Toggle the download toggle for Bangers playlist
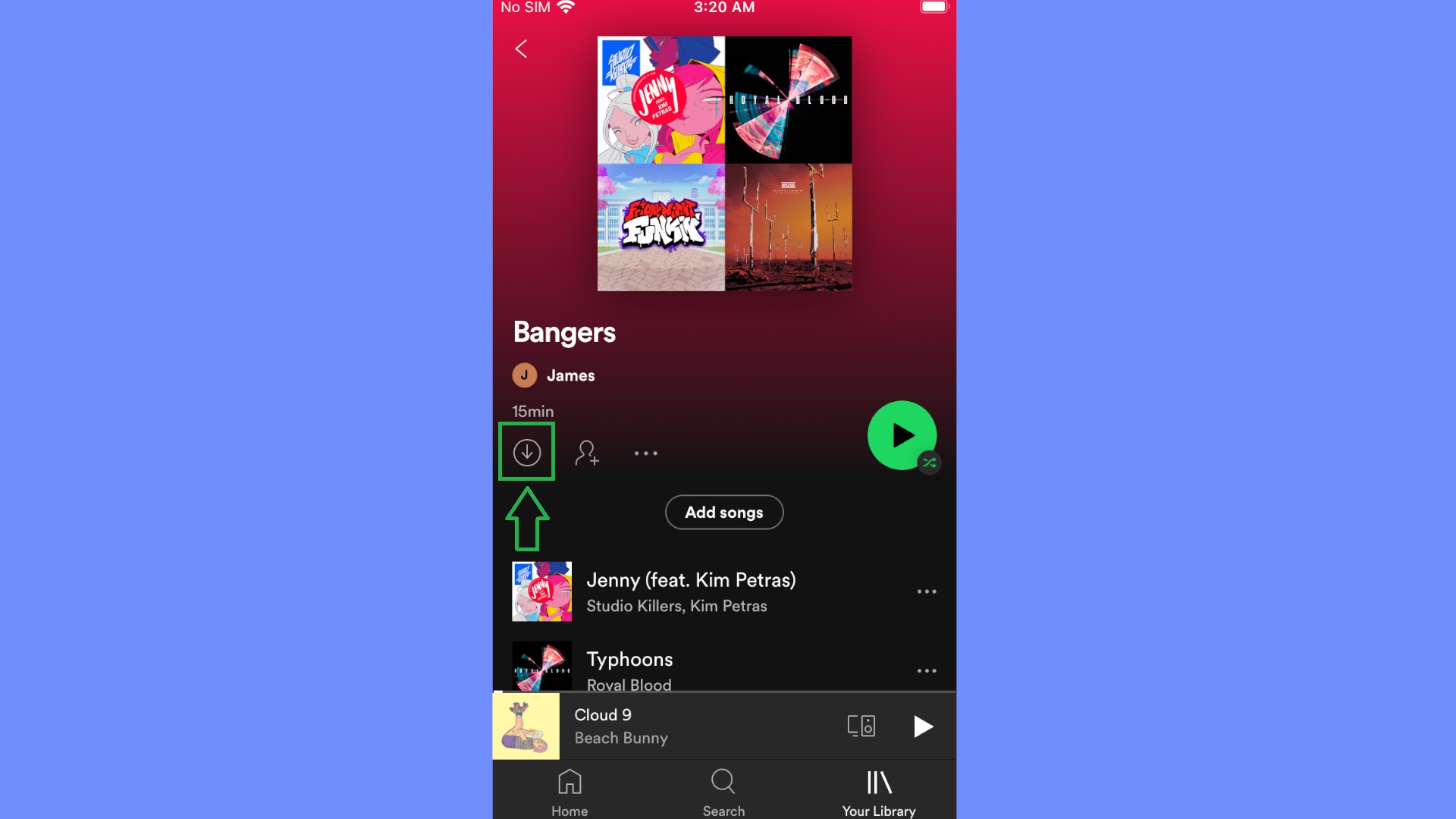This screenshot has height=819, width=1456. coord(527,452)
